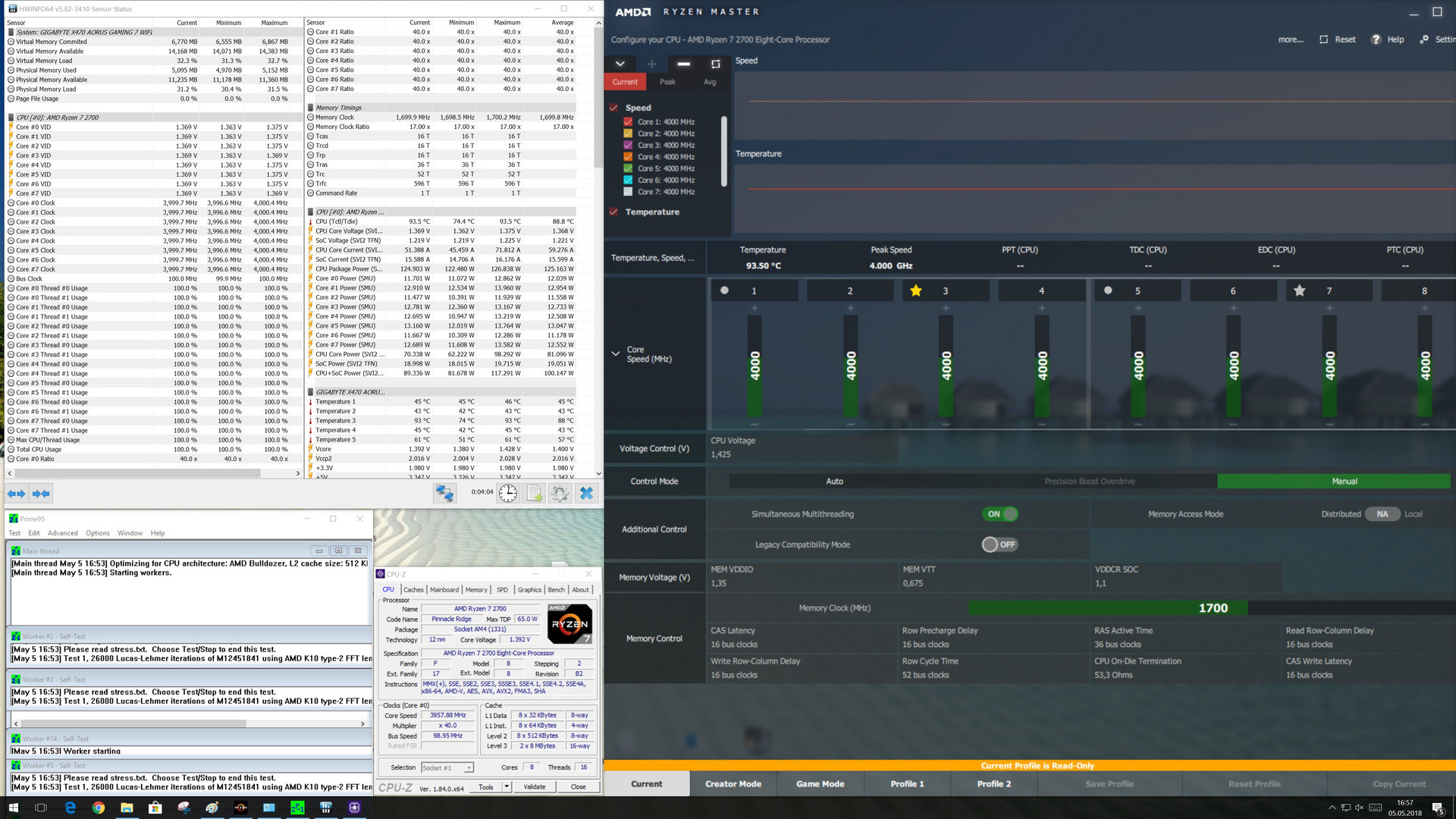Collapse the Core Speed section chevron

tap(616, 353)
